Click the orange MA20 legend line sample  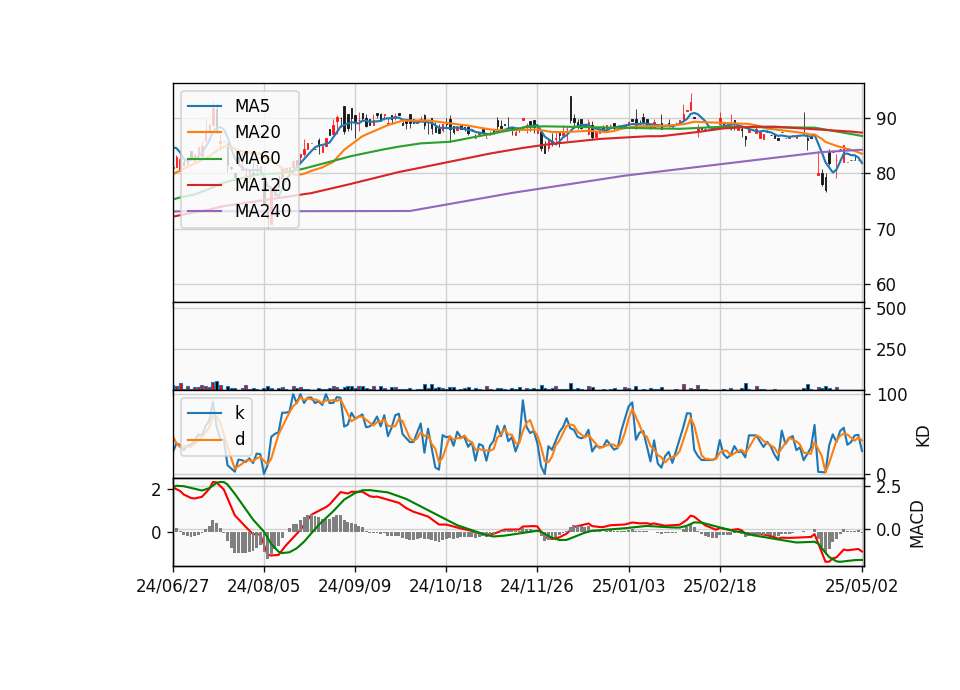point(204,132)
